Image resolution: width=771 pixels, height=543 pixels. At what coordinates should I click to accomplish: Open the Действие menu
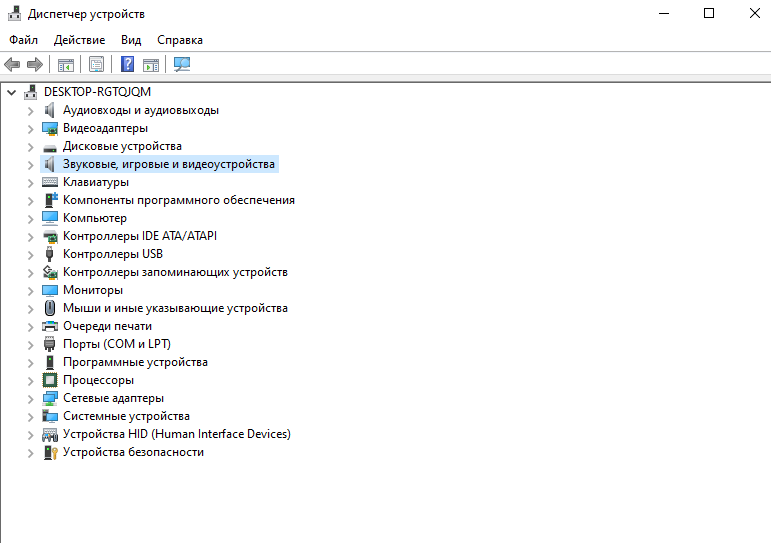coord(80,40)
